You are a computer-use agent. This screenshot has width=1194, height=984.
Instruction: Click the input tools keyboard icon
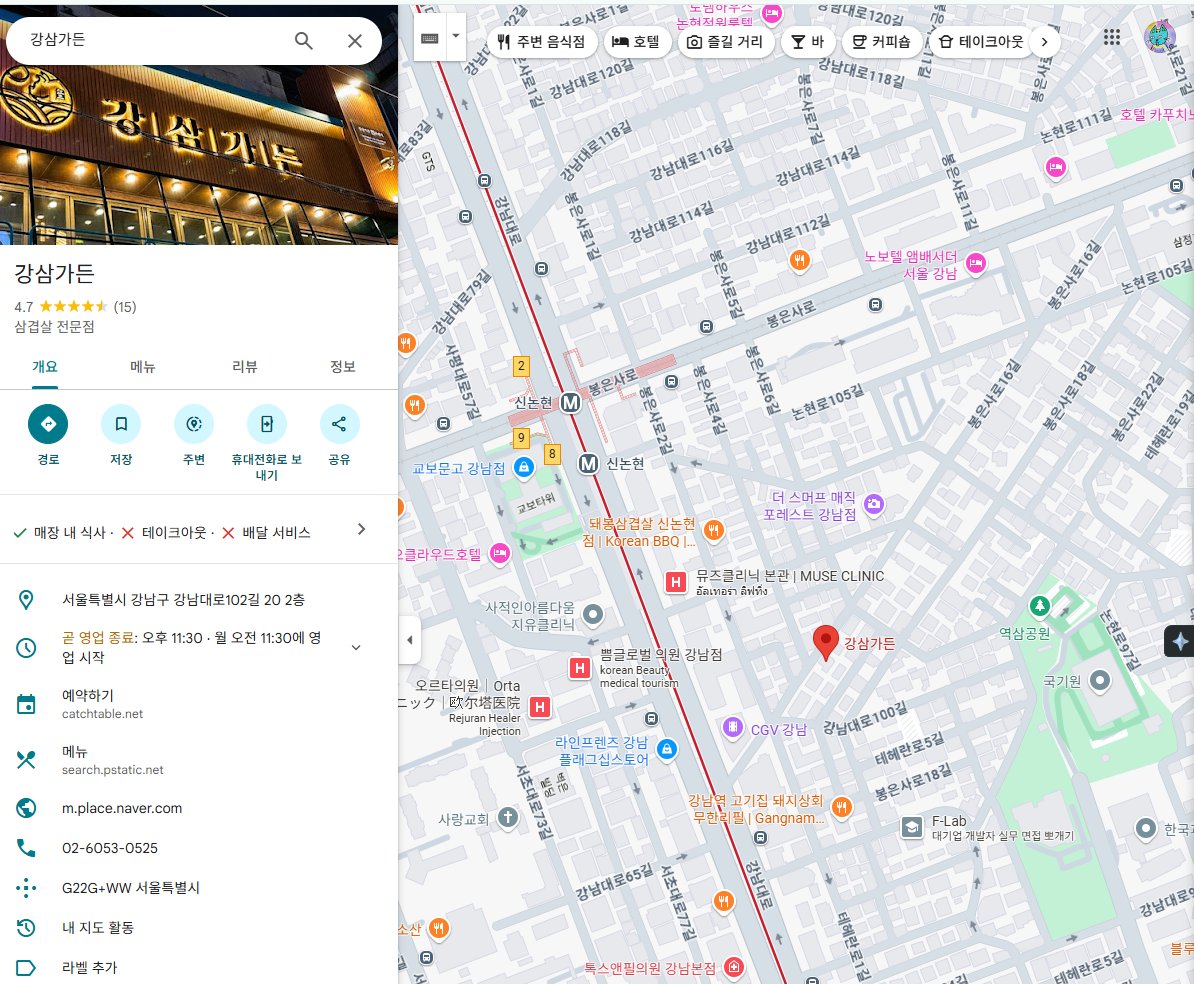(x=429, y=38)
